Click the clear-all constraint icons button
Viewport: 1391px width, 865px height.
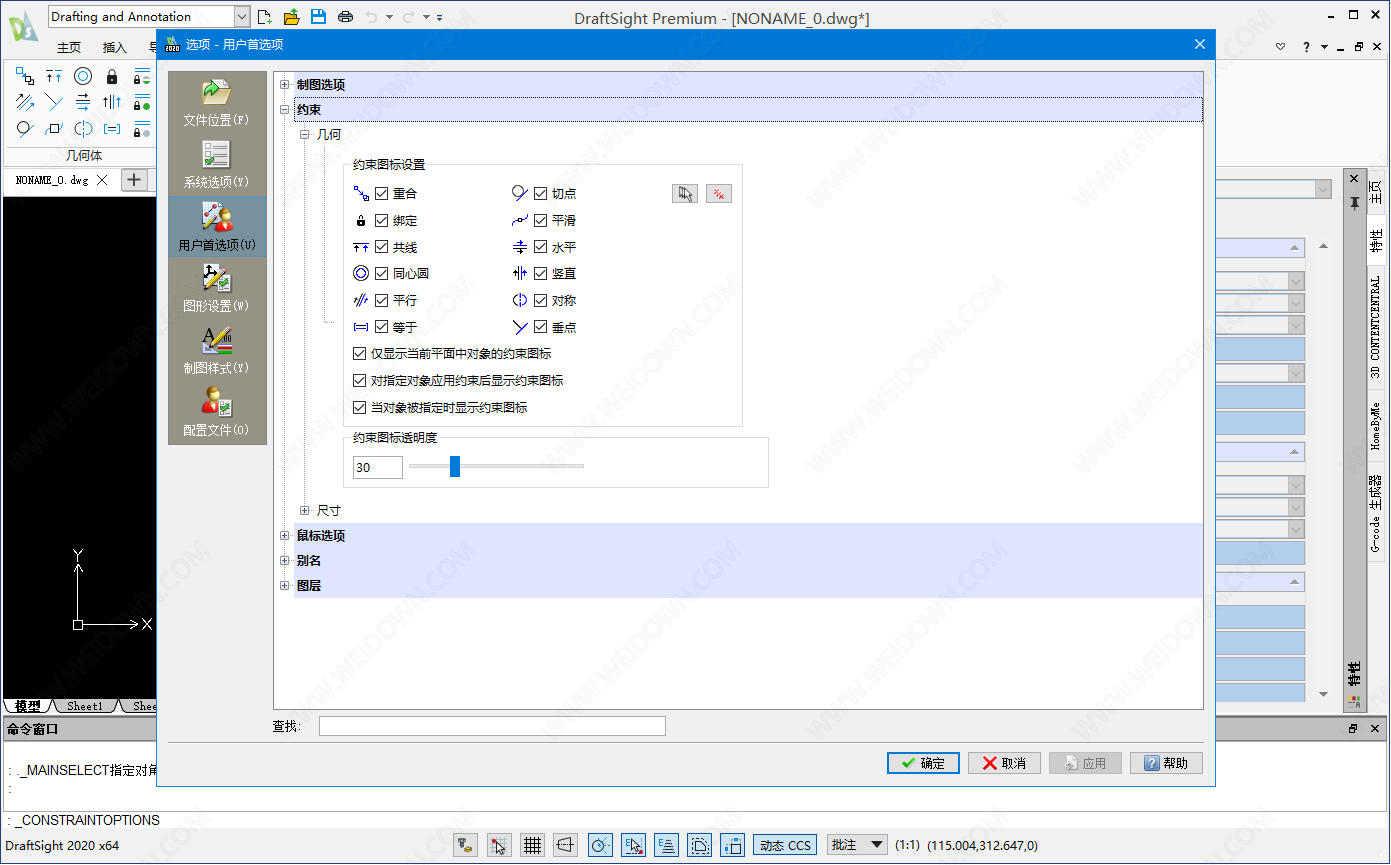pos(719,194)
